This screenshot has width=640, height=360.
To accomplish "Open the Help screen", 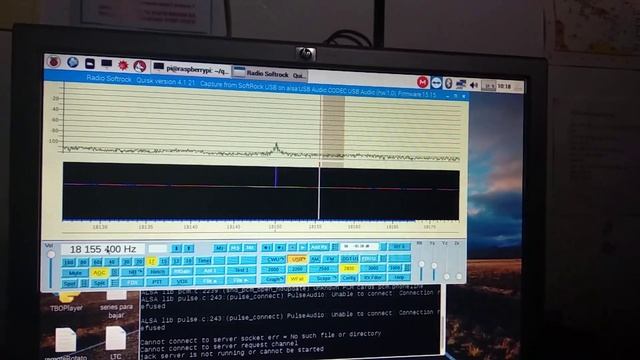I will 399,277.
